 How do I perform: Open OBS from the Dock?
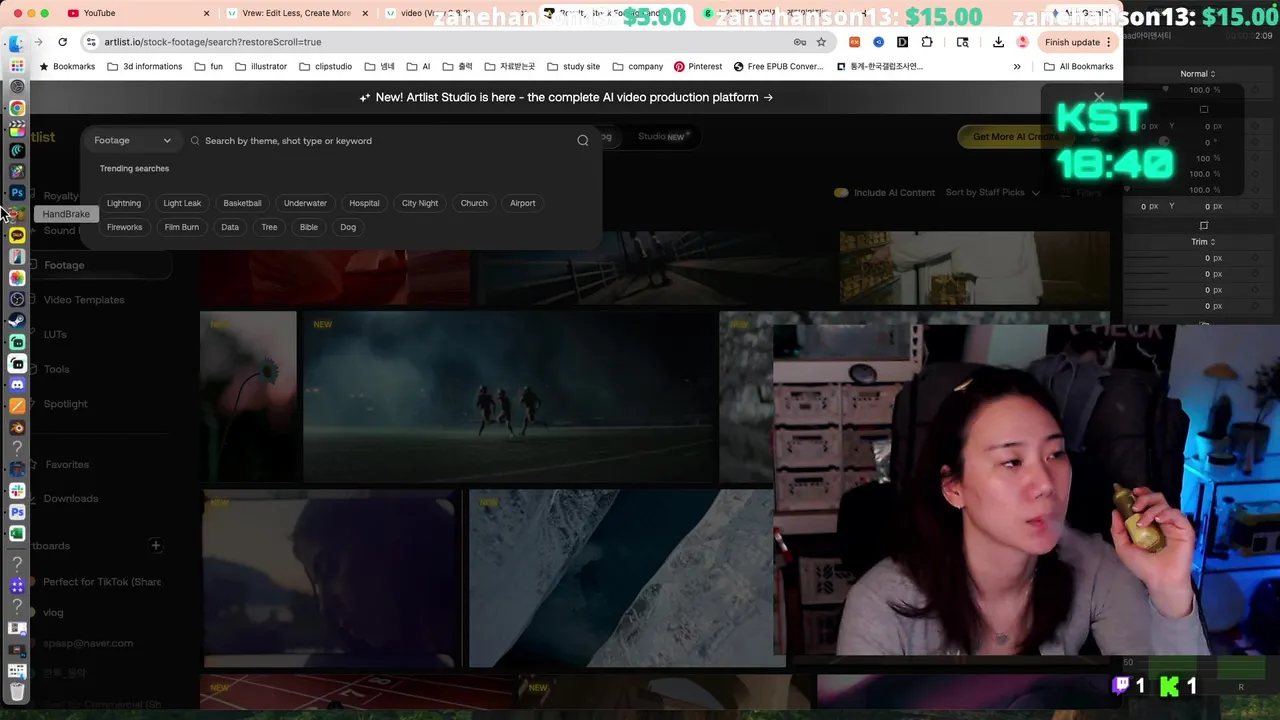coord(17,299)
